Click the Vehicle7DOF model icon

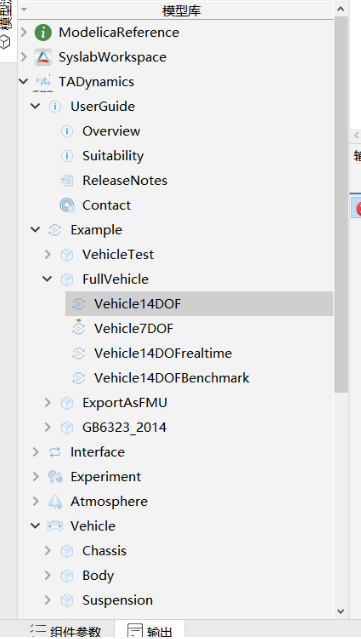[x=79, y=328]
